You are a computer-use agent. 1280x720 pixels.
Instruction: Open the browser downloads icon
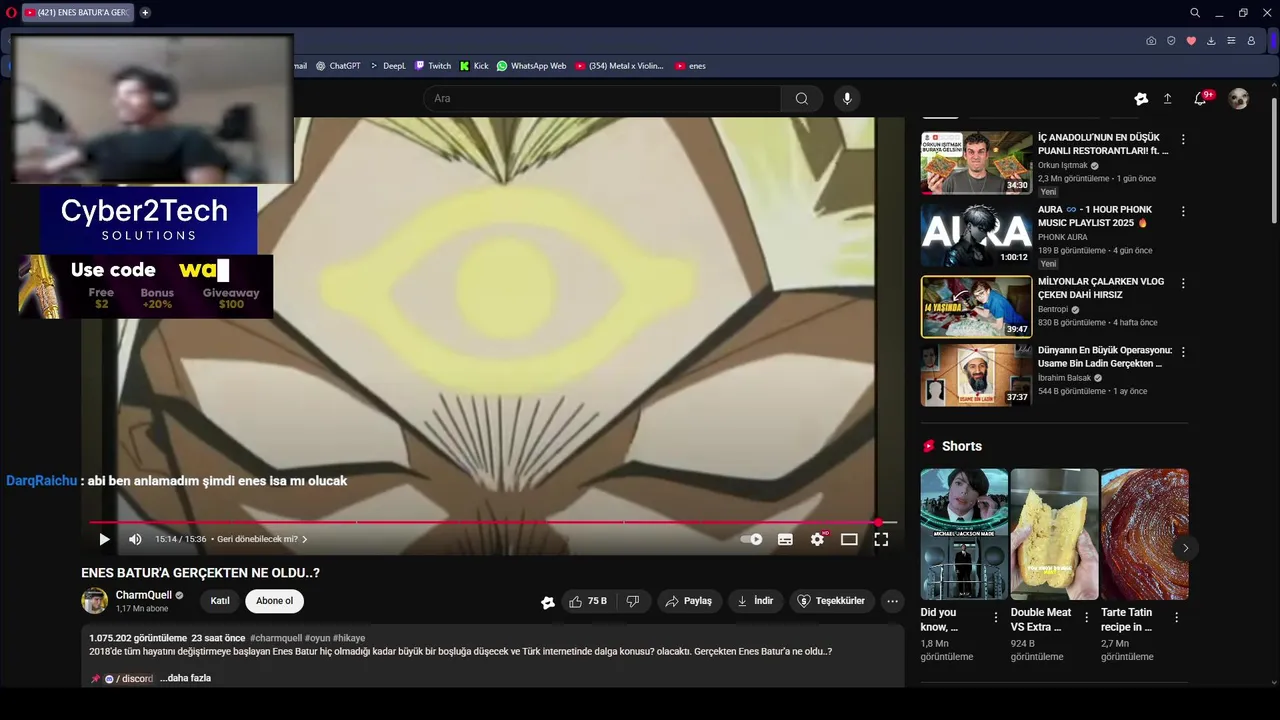[1211, 41]
